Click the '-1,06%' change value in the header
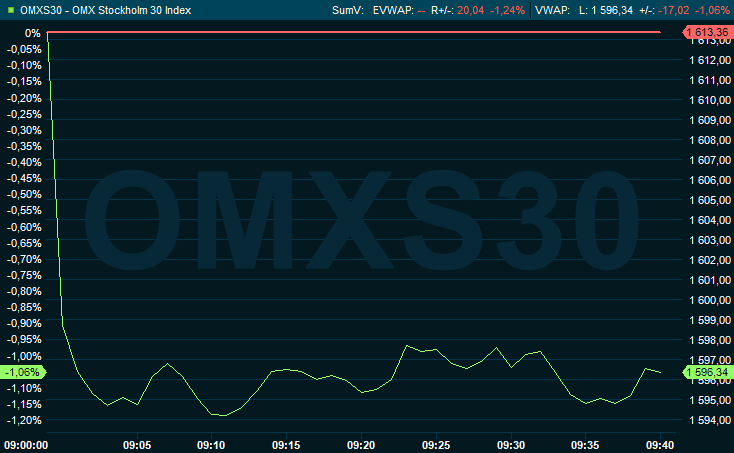The width and height of the screenshot is (734, 453). [x=712, y=10]
